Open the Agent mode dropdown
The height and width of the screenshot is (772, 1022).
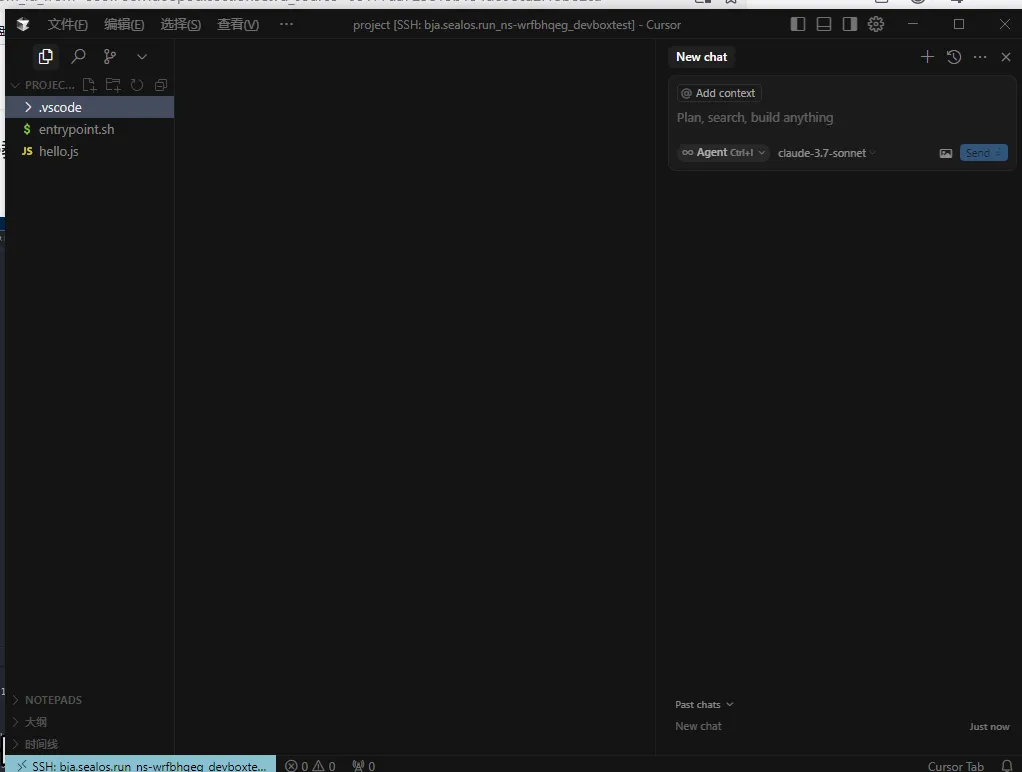pyautogui.click(x=722, y=153)
